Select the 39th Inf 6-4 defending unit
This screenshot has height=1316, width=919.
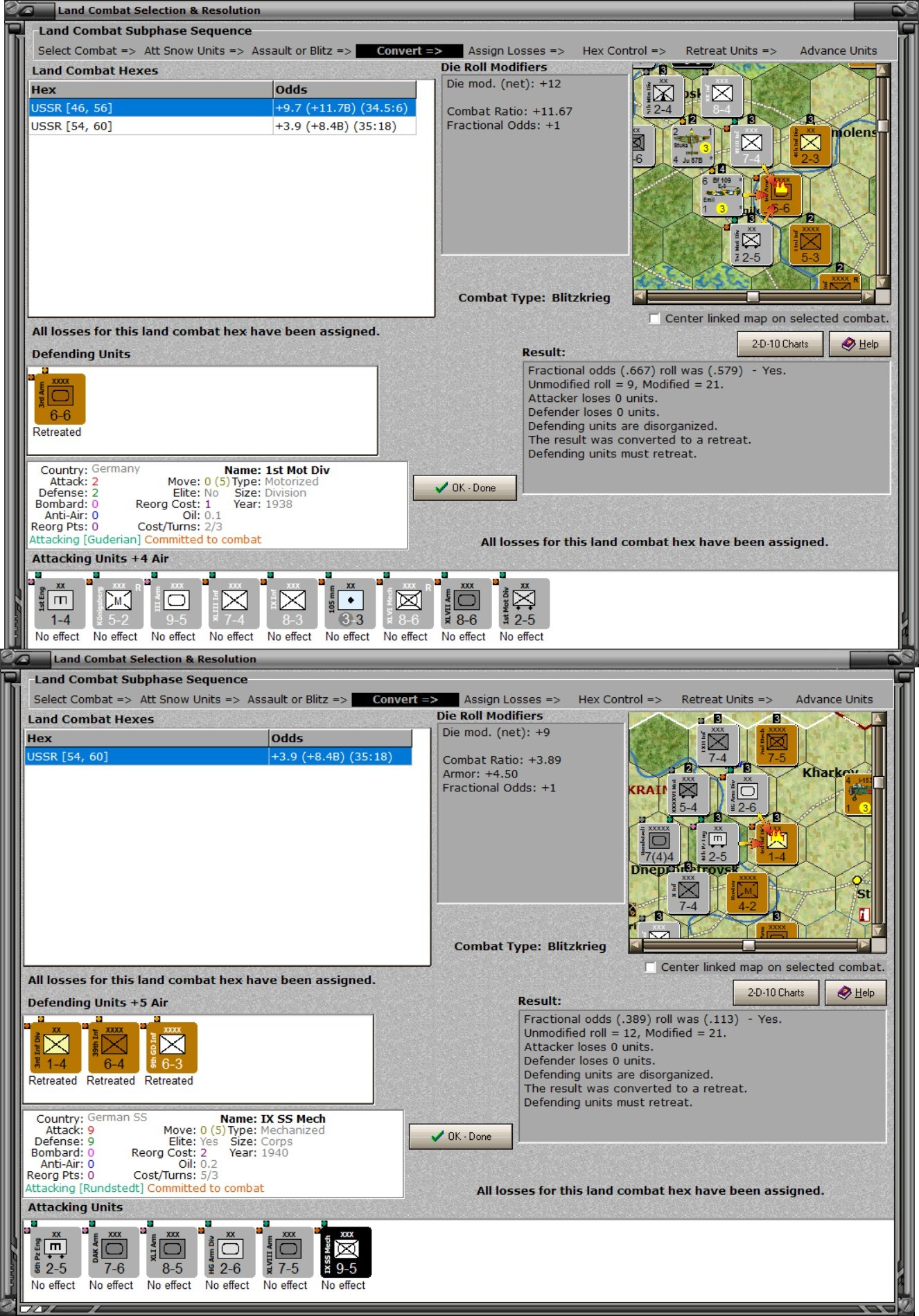pyautogui.click(x=114, y=1048)
